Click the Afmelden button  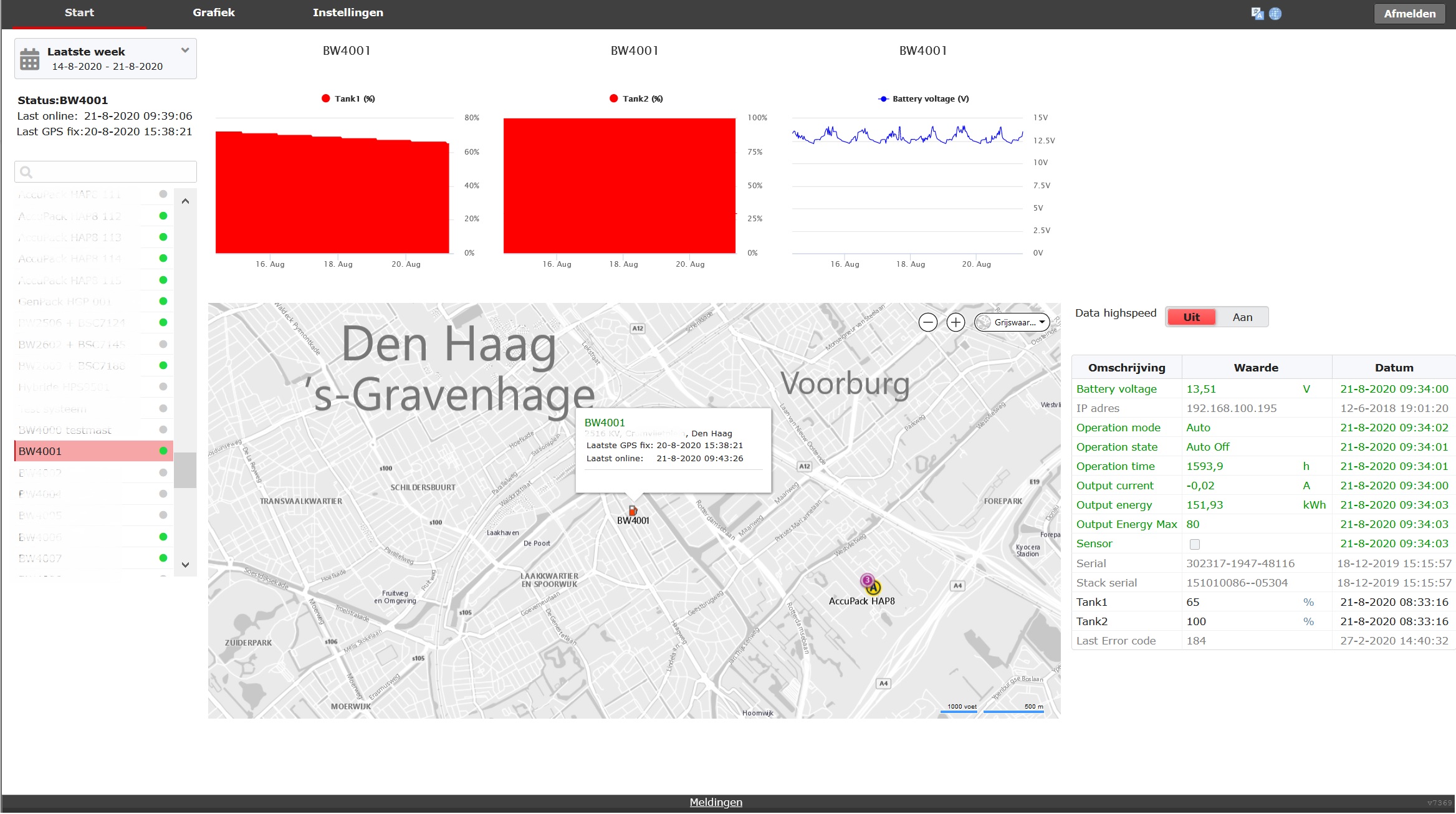(1409, 14)
